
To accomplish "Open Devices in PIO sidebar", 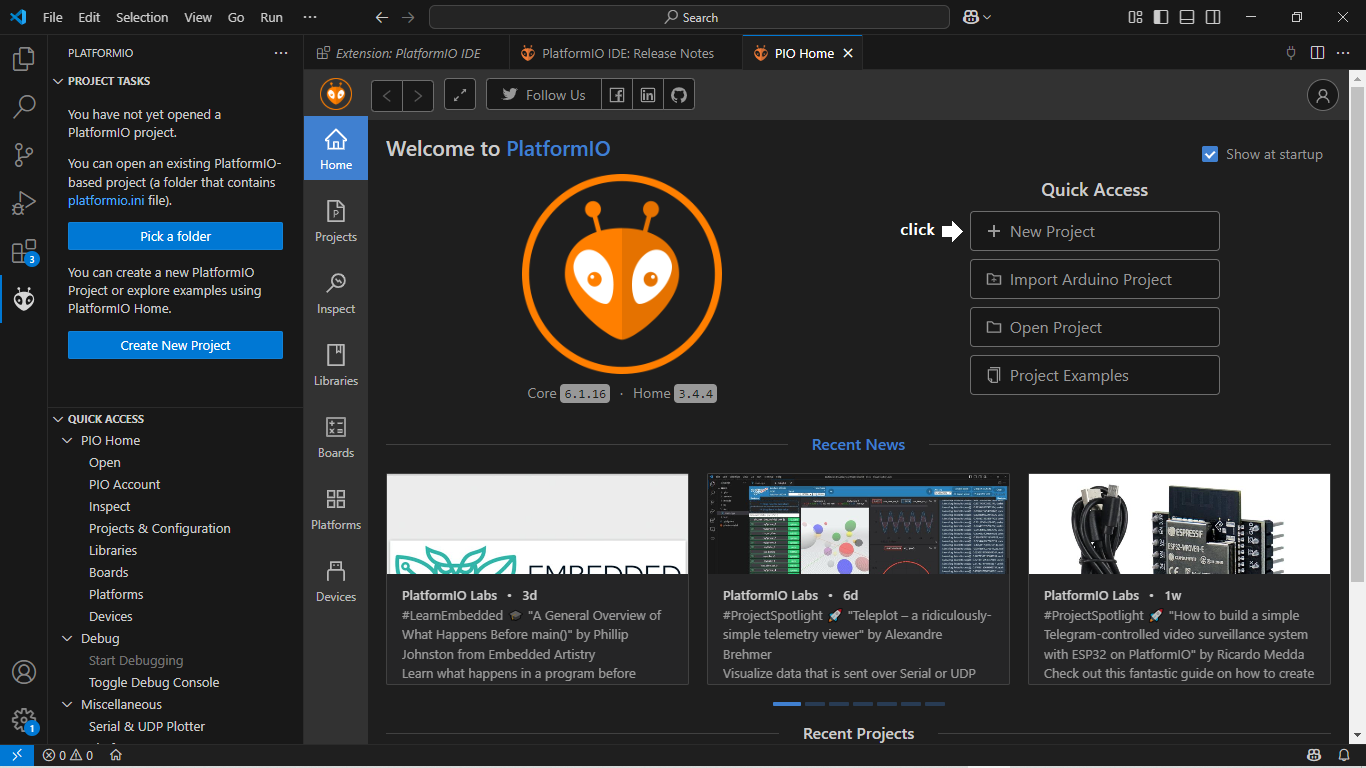I will [336, 581].
